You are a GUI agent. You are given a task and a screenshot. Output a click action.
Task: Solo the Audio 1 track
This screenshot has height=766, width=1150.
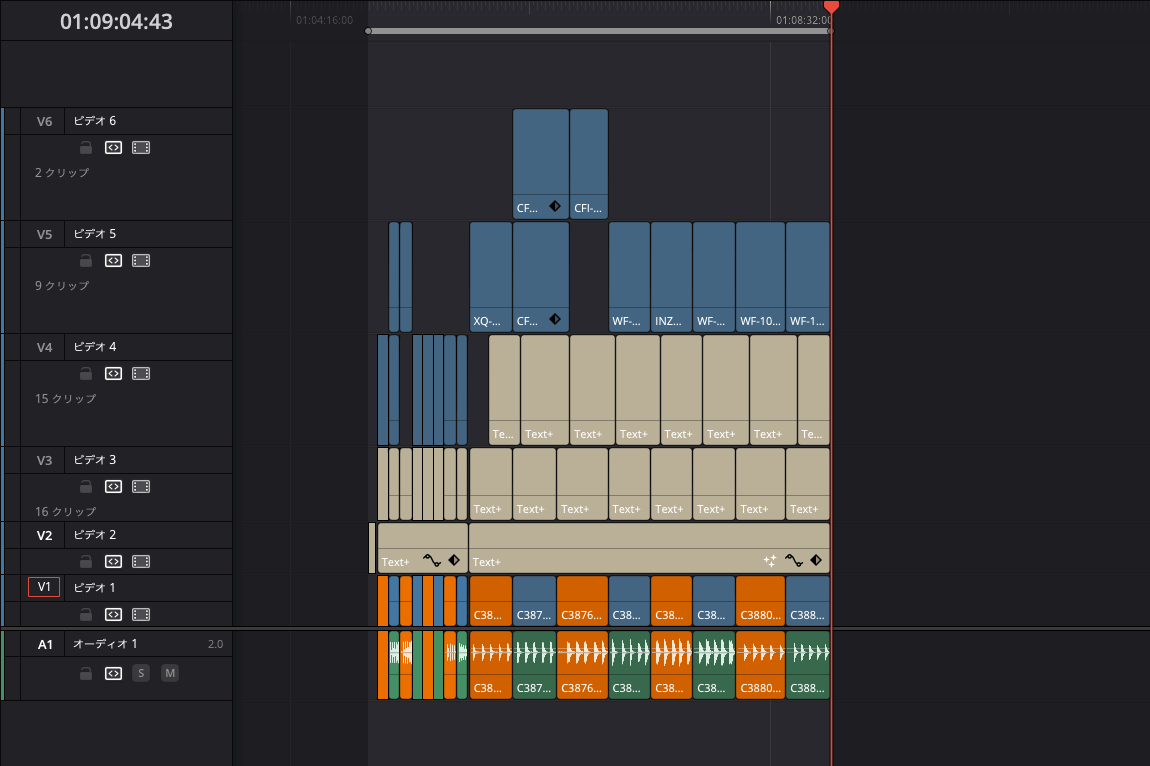click(141, 673)
